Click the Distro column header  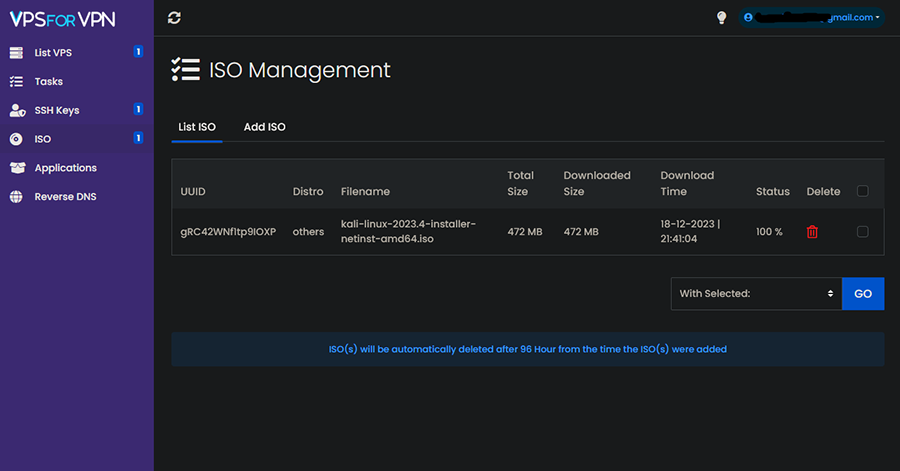pos(308,192)
